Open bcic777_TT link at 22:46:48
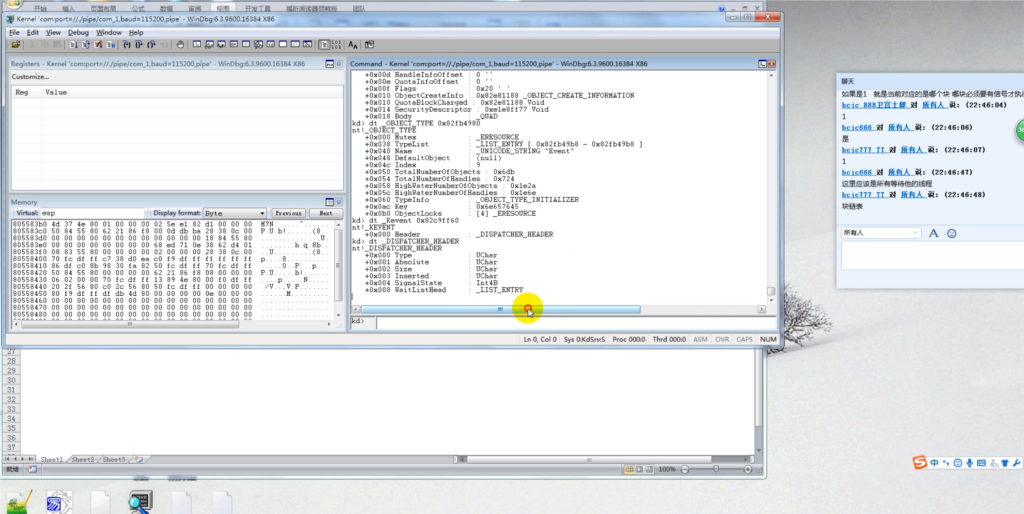The width and height of the screenshot is (1024, 514). 863,195
